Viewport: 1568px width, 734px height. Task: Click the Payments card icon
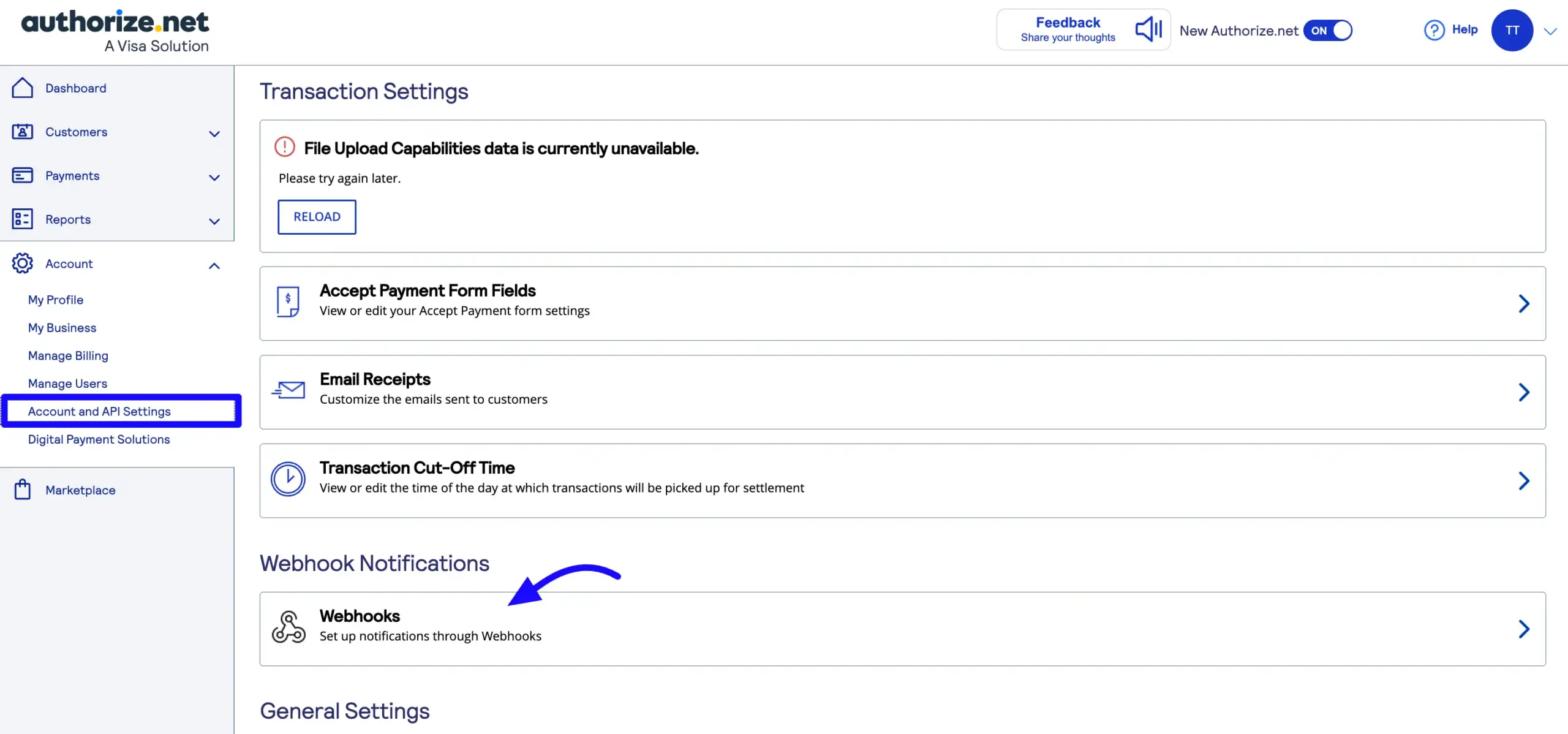coord(22,175)
